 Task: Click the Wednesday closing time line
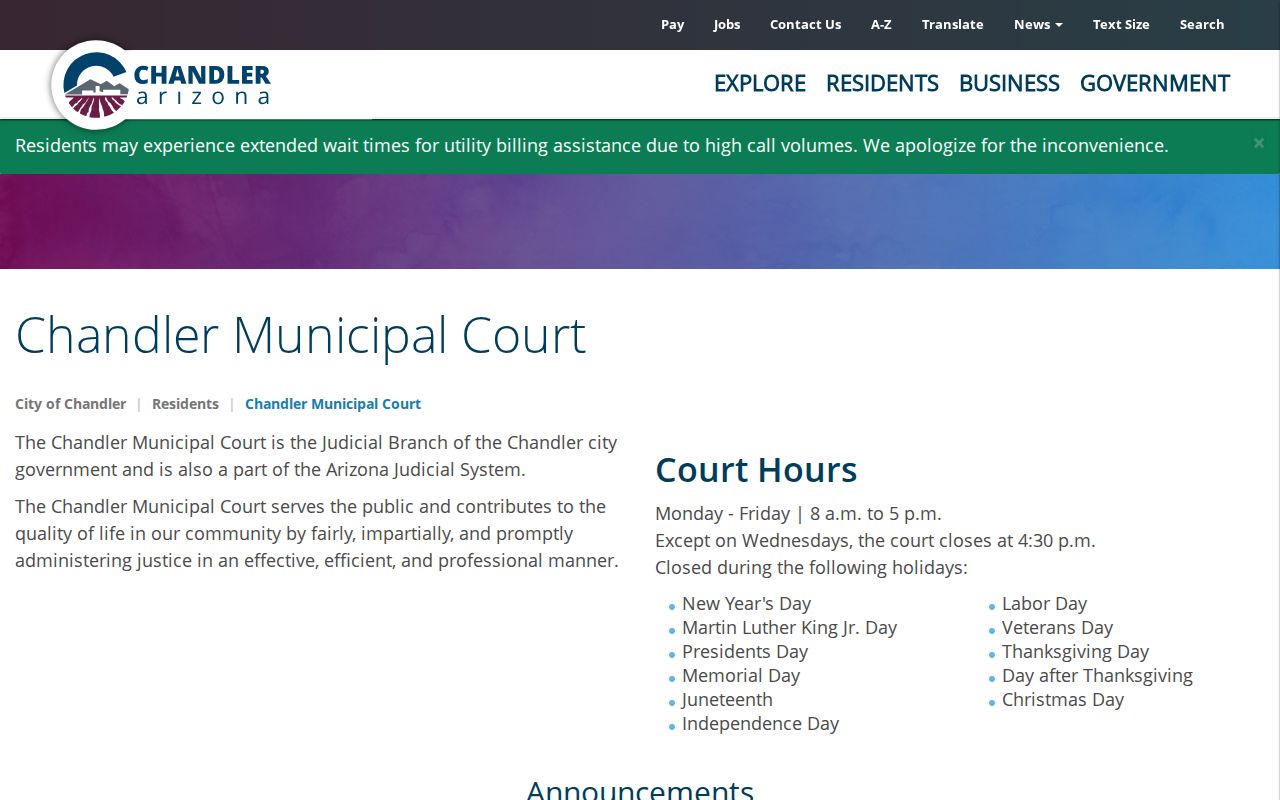coord(875,541)
